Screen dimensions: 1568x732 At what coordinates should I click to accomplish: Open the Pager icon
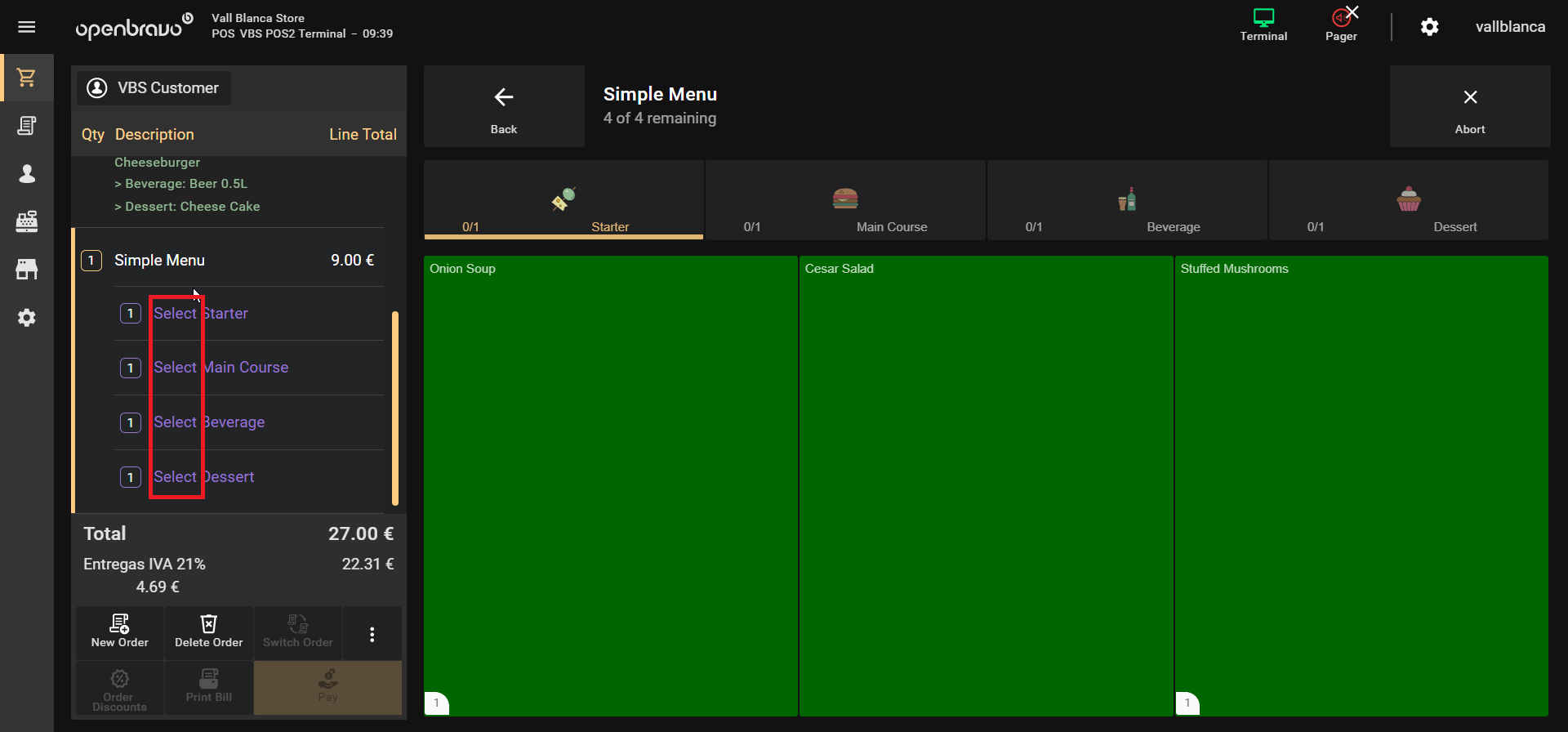pos(1341,25)
